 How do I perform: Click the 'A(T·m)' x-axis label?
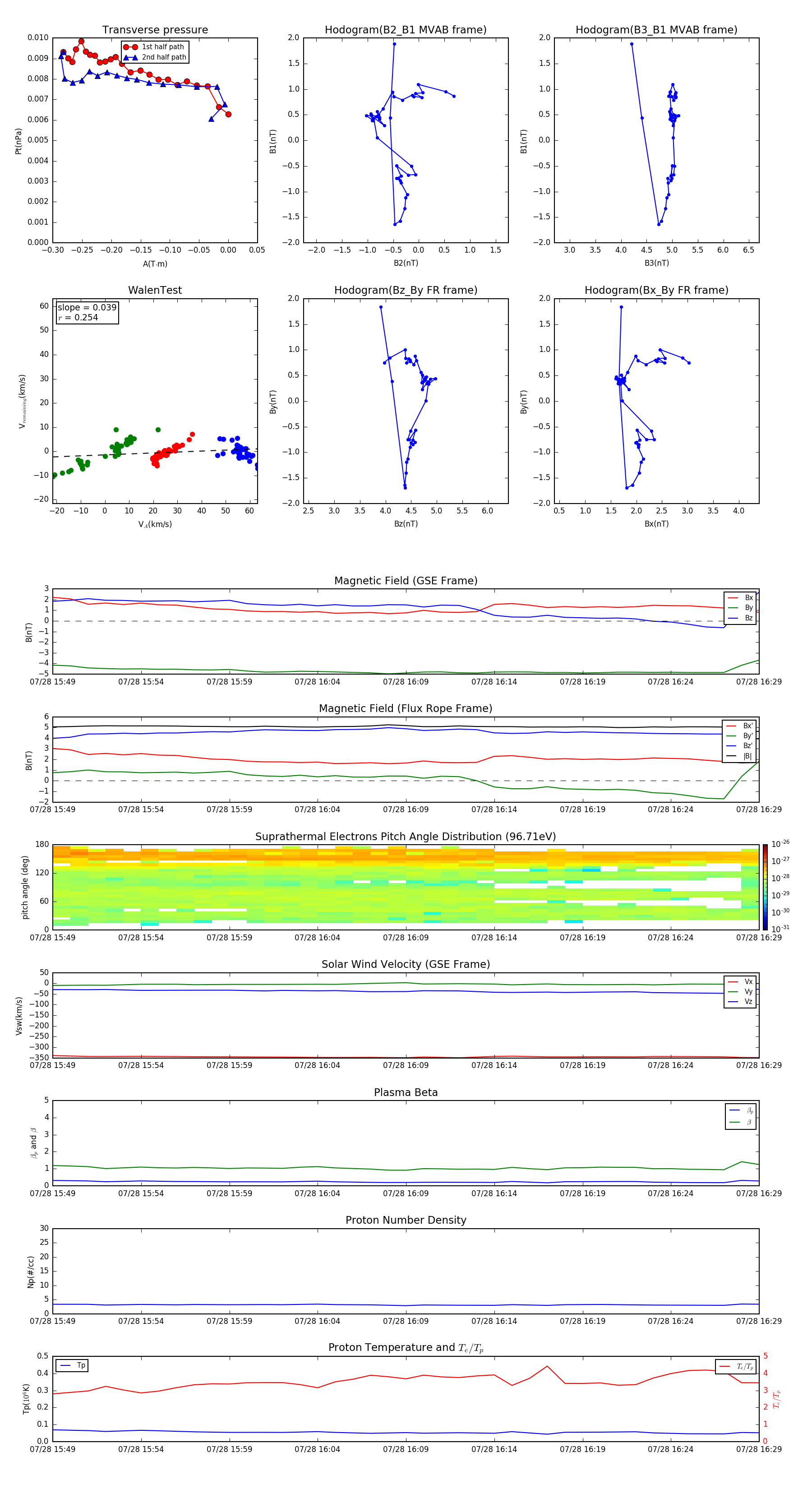(x=155, y=264)
